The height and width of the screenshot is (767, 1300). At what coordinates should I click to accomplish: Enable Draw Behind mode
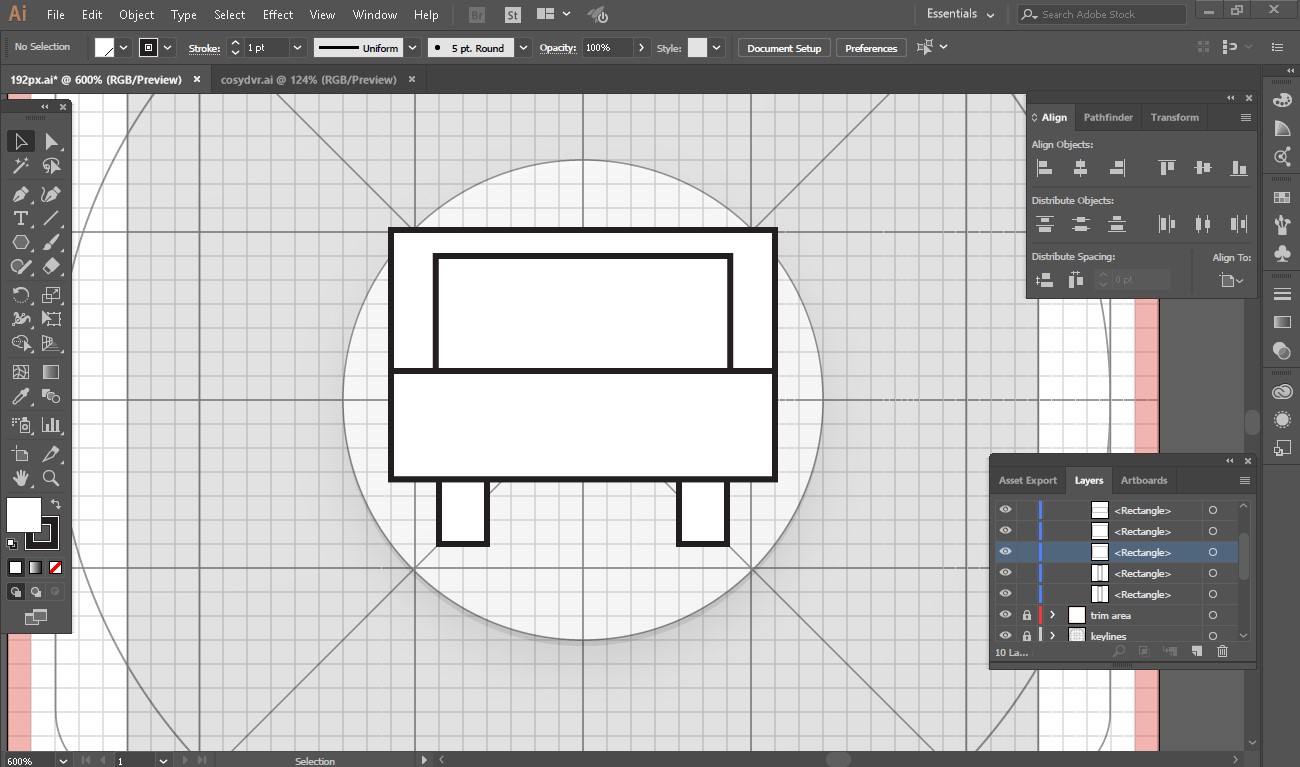[36, 592]
